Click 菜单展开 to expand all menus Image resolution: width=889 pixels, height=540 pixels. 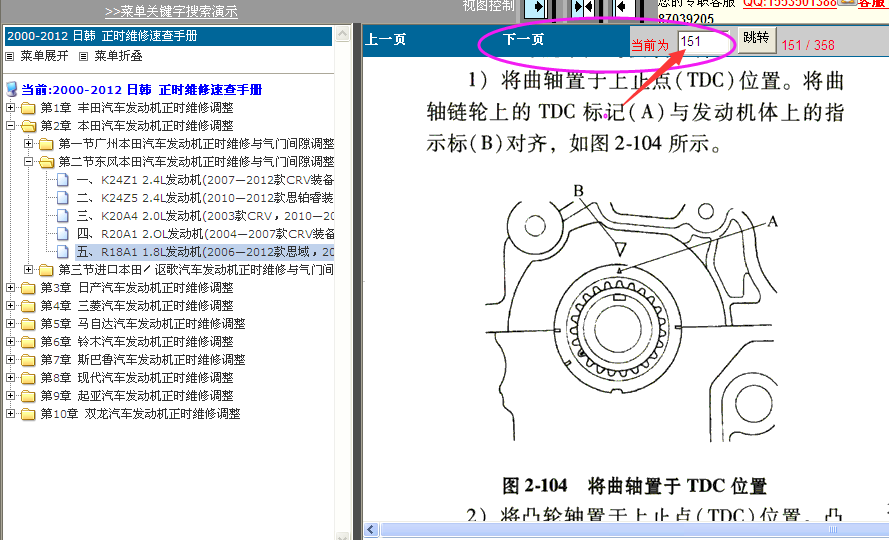coord(44,56)
